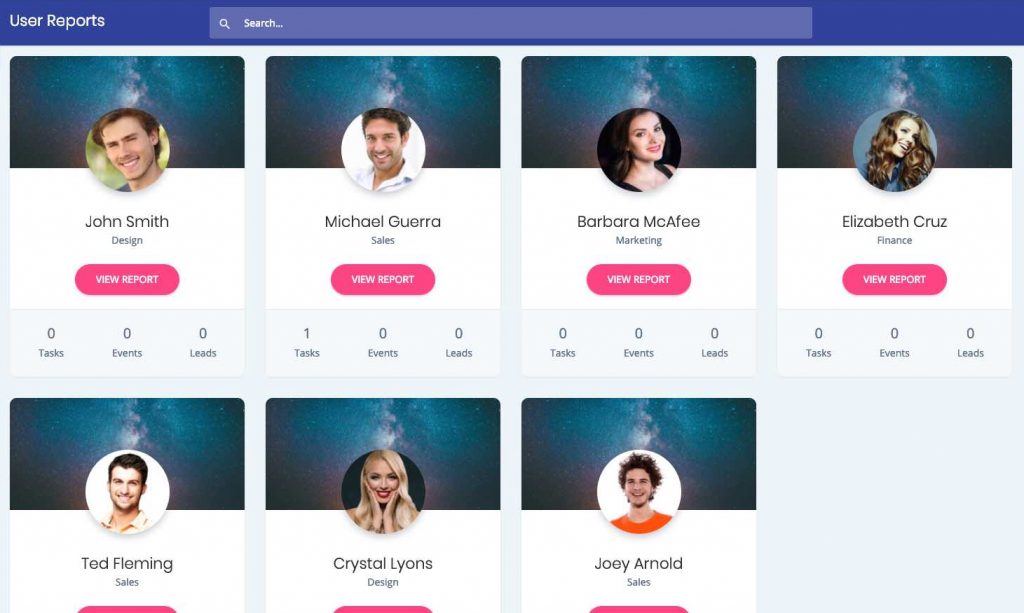View report for Elizabeth Cruz
Image resolution: width=1024 pixels, height=613 pixels.
click(x=895, y=279)
